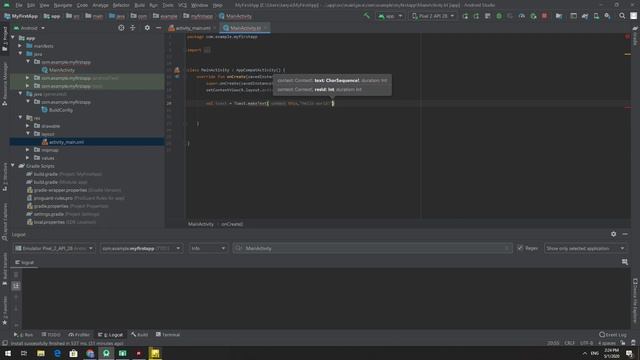640x360 pixels.
Task: Click Scroll from Source target icon
Action: (121, 28)
